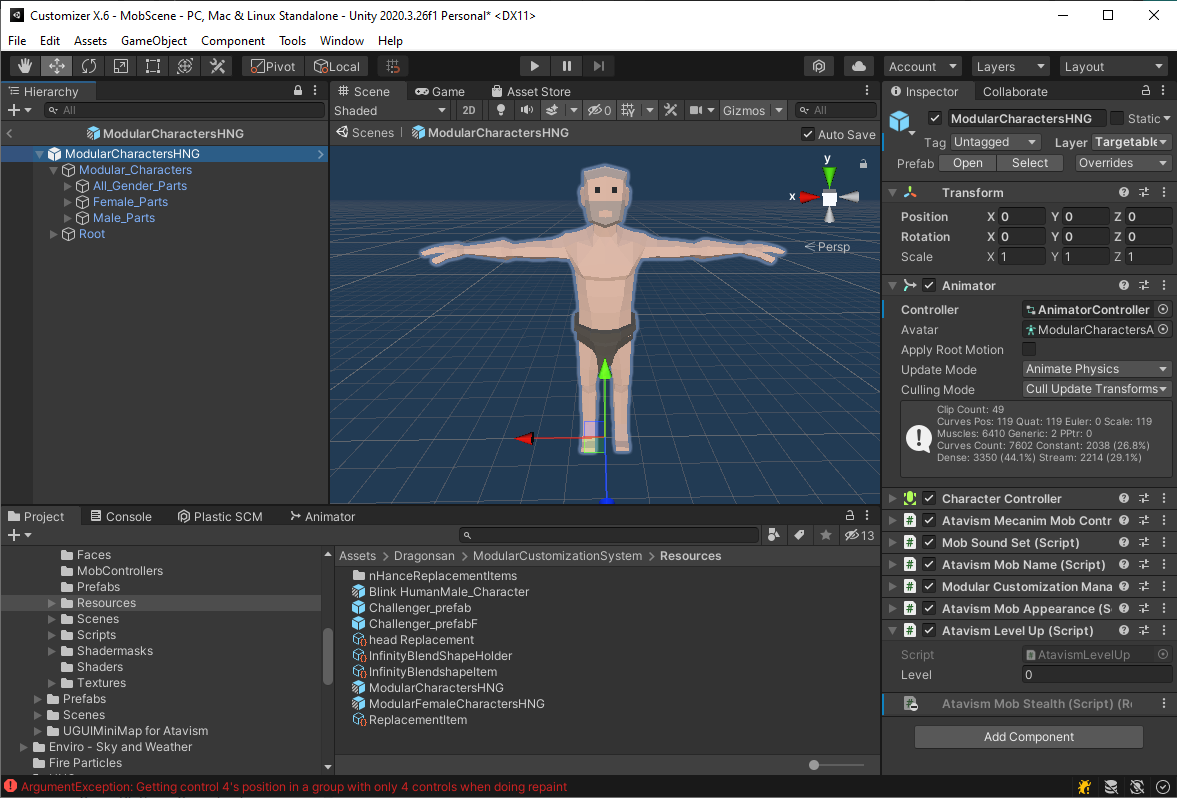Click the Pause playback icon

coord(566,65)
